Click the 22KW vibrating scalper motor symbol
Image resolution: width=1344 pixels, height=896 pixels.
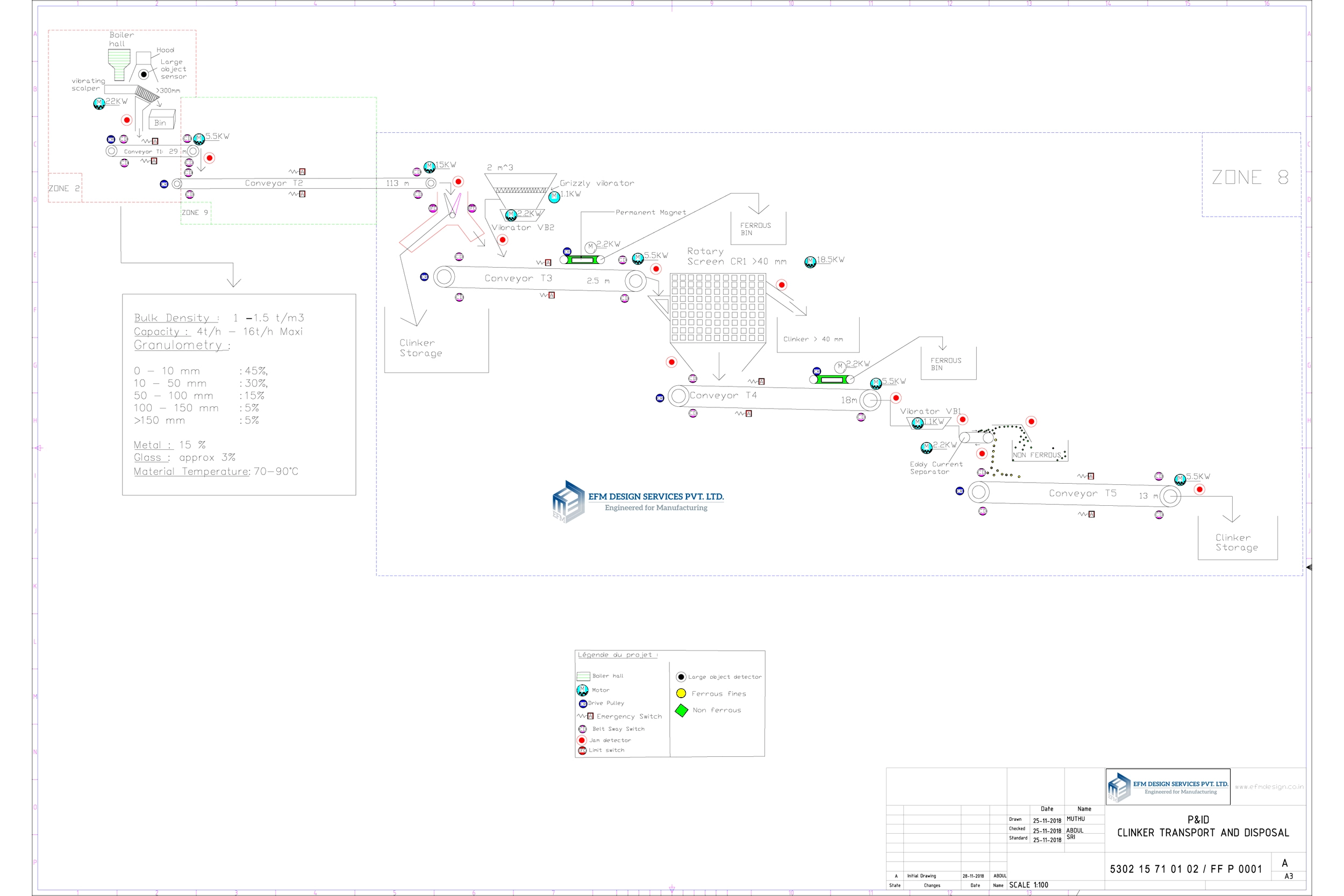point(99,103)
